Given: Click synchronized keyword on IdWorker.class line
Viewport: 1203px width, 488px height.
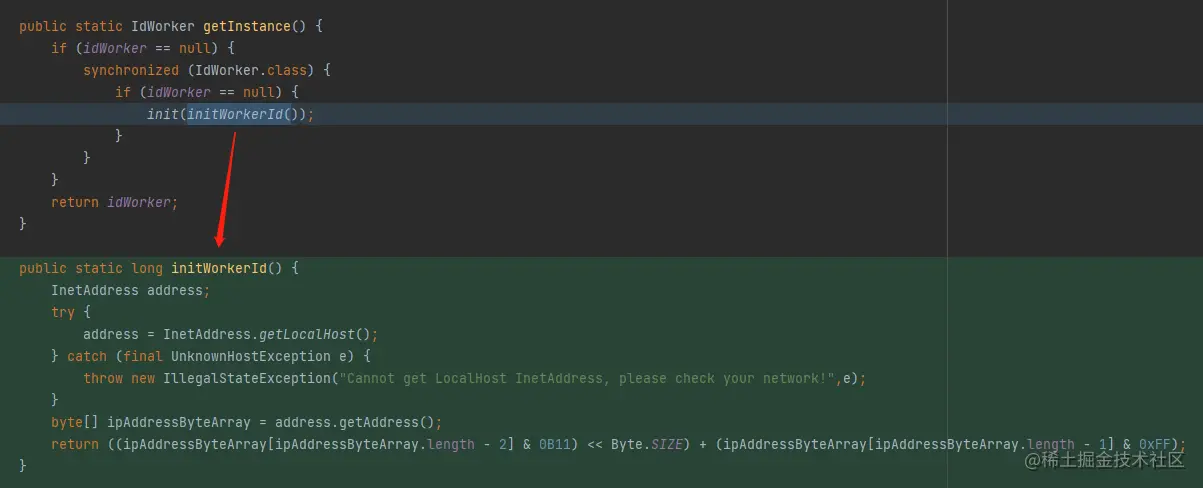Looking at the screenshot, I should tap(131, 70).
